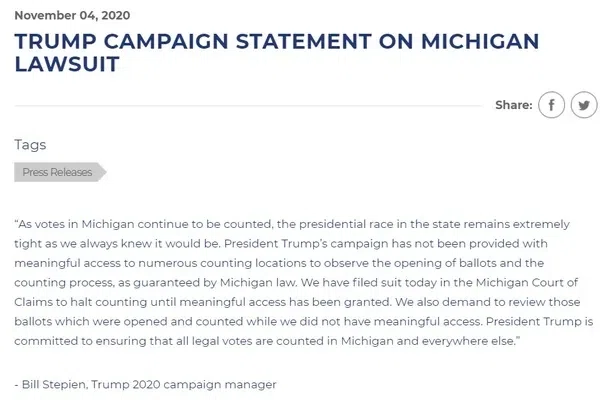The image size is (600, 400).
Task: Click the horizontal divider below the headline
Action: (x=249, y=105)
